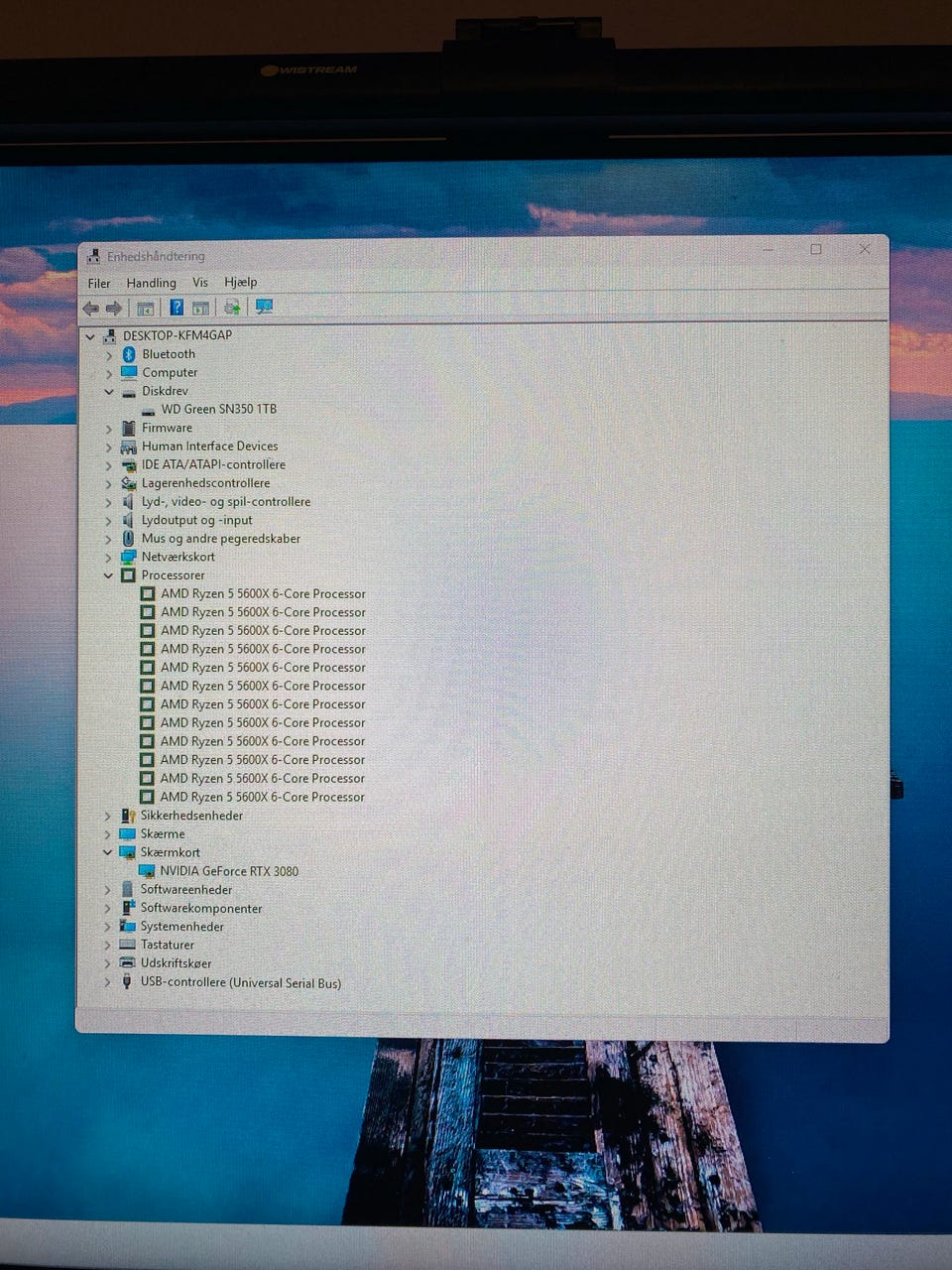Select the Computer category label
This screenshot has height=1270, width=952.
tap(170, 372)
